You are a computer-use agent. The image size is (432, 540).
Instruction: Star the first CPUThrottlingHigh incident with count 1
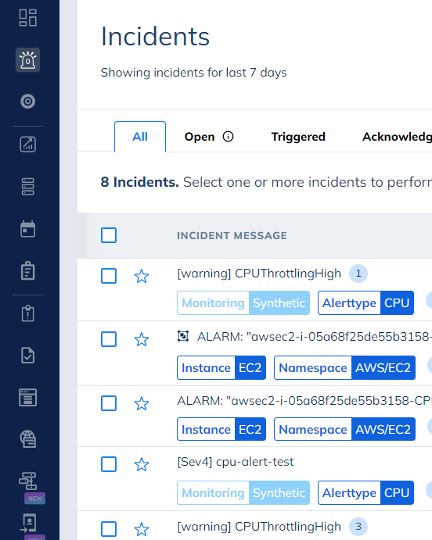click(x=141, y=276)
